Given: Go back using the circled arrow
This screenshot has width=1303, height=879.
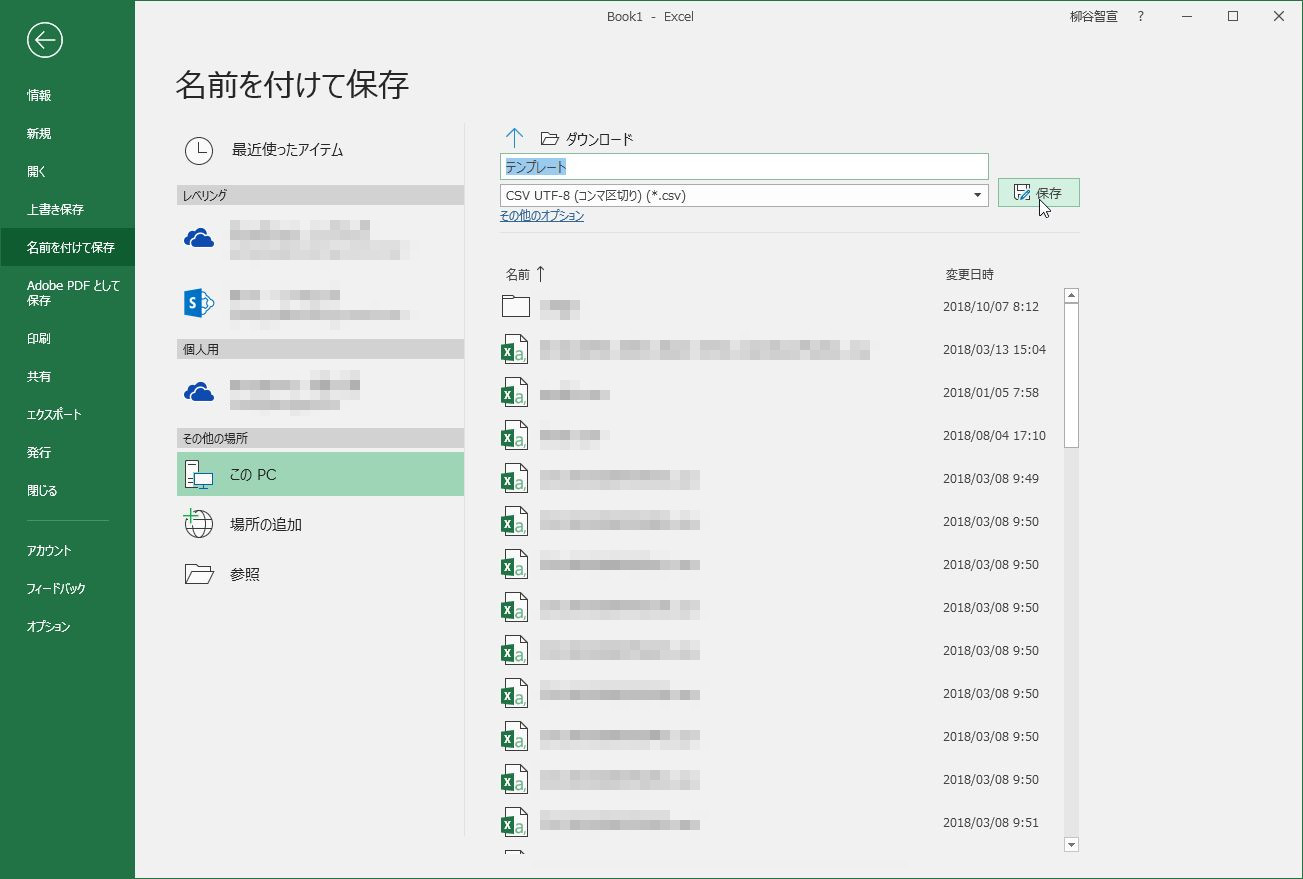Looking at the screenshot, I should pos(45,40).
